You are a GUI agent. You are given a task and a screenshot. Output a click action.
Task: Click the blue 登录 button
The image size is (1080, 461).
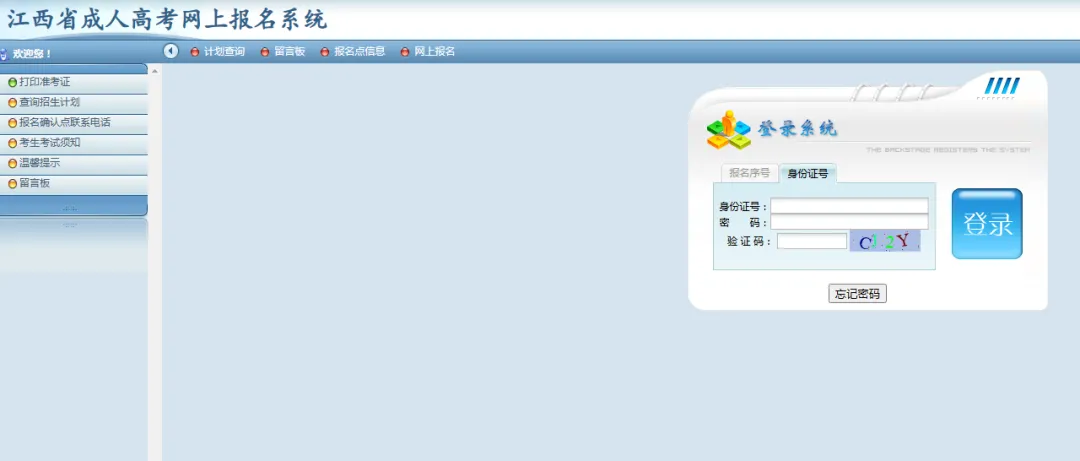tap(987, 224)
